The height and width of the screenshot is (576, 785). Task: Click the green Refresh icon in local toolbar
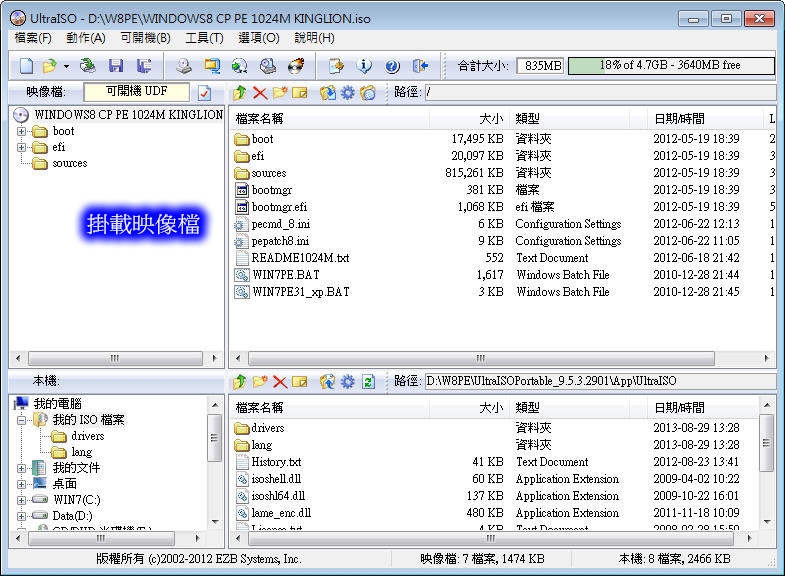point(368,382)
